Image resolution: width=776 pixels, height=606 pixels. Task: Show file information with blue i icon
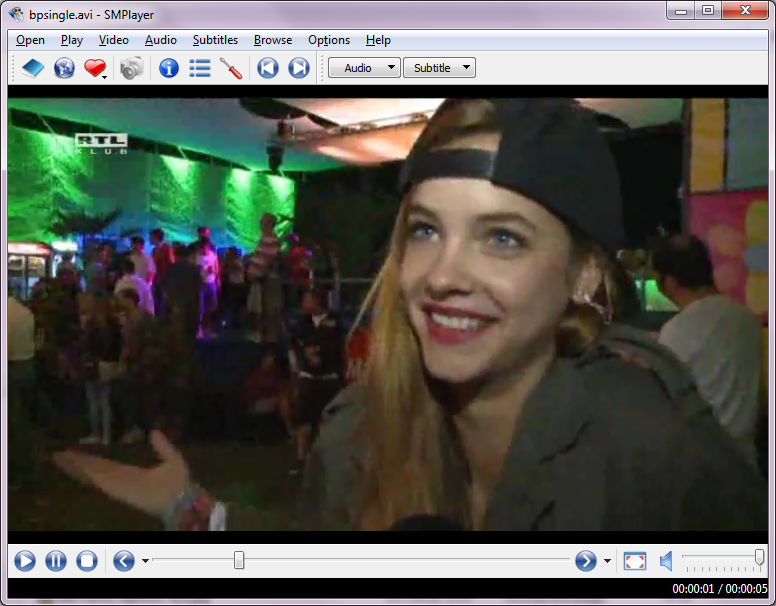(x=169, y=68)
